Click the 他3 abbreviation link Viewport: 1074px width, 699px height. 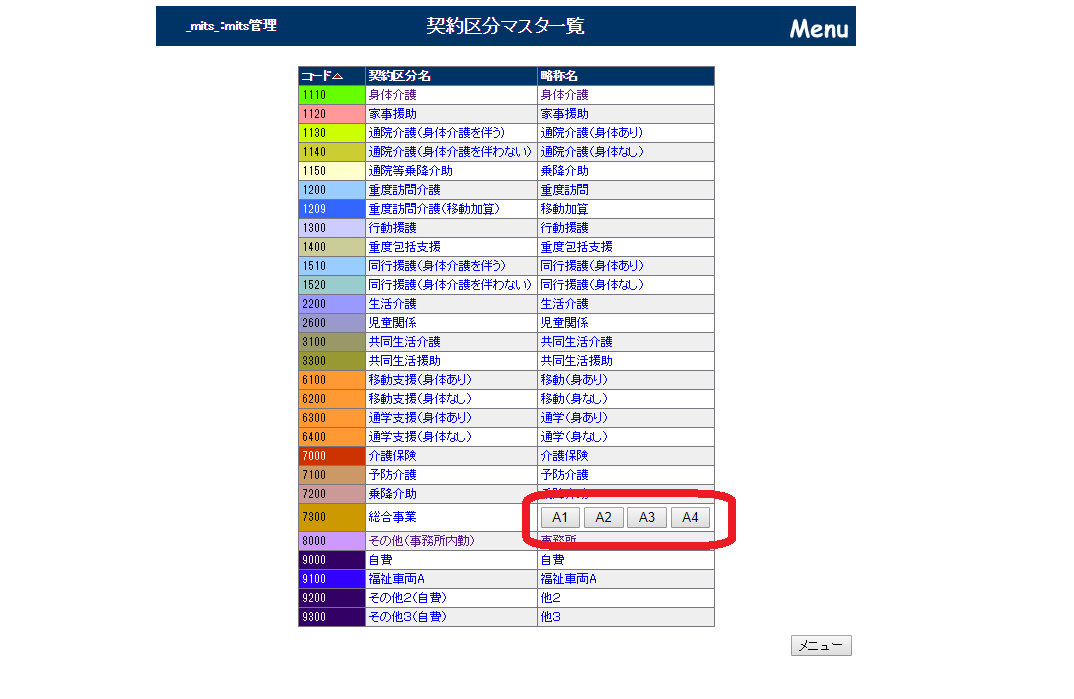[551, 617]
